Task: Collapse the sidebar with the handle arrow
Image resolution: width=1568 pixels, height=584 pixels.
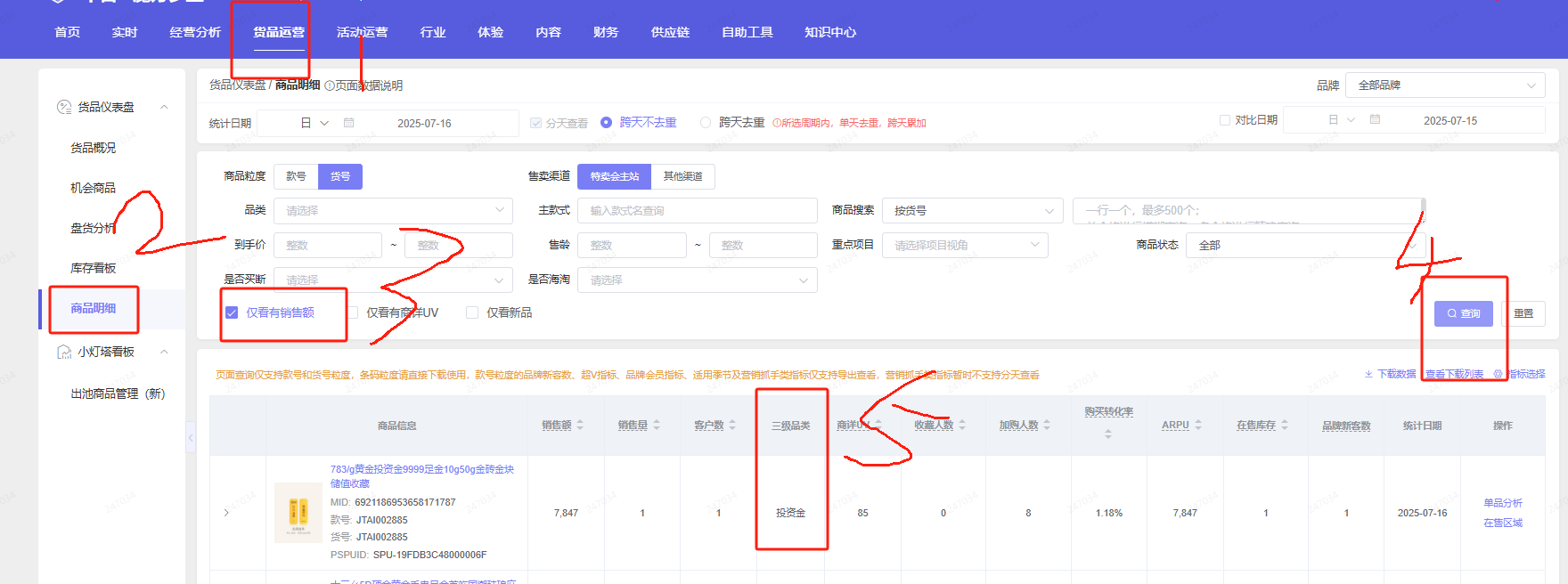Action: tap(191, 437)
